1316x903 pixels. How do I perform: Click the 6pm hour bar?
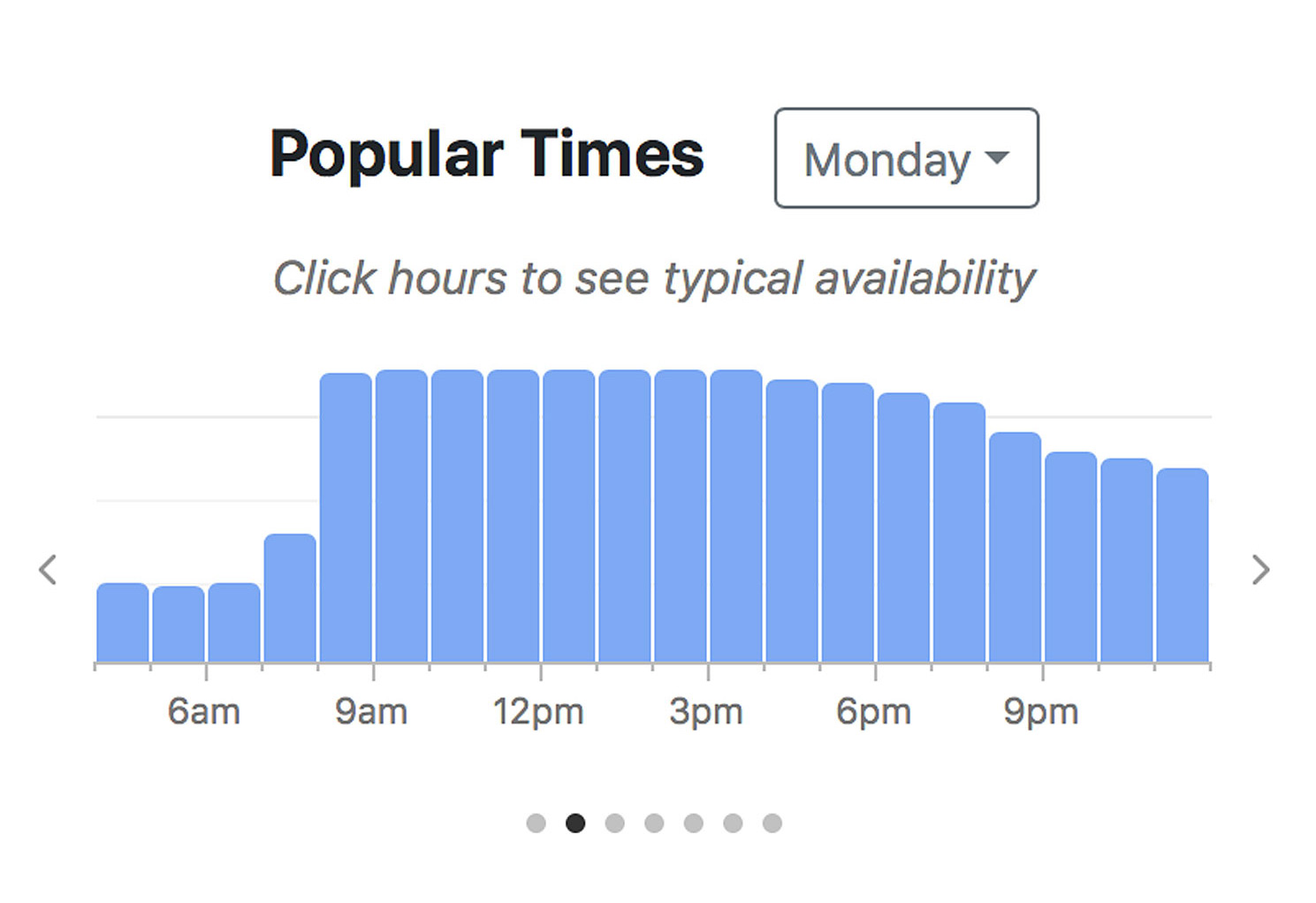tap(903, 527)
